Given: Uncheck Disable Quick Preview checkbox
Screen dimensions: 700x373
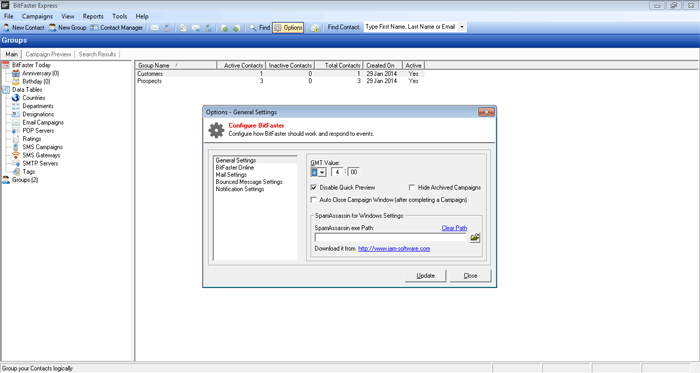Looking at the screenshot, I should pos(314,187).
